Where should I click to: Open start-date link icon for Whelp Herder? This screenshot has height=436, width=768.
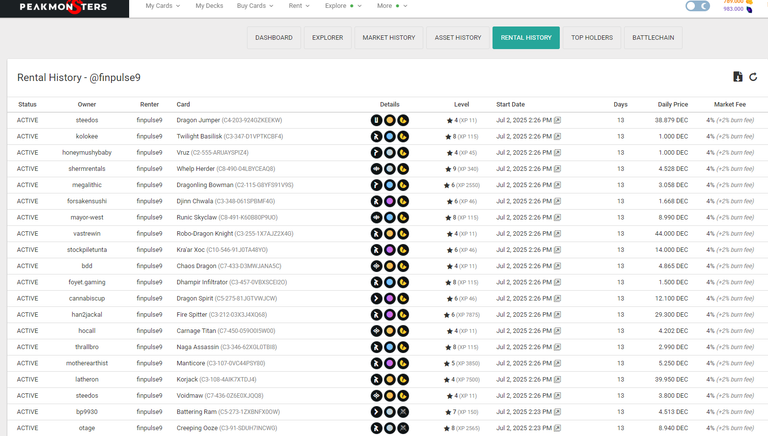pyautogui.click(x=557, y=169)
